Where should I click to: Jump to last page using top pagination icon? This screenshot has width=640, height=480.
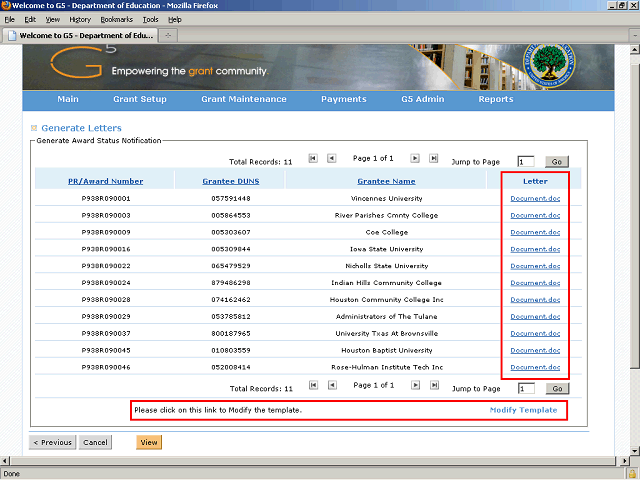pyautogui.click(x=433, y=158)
